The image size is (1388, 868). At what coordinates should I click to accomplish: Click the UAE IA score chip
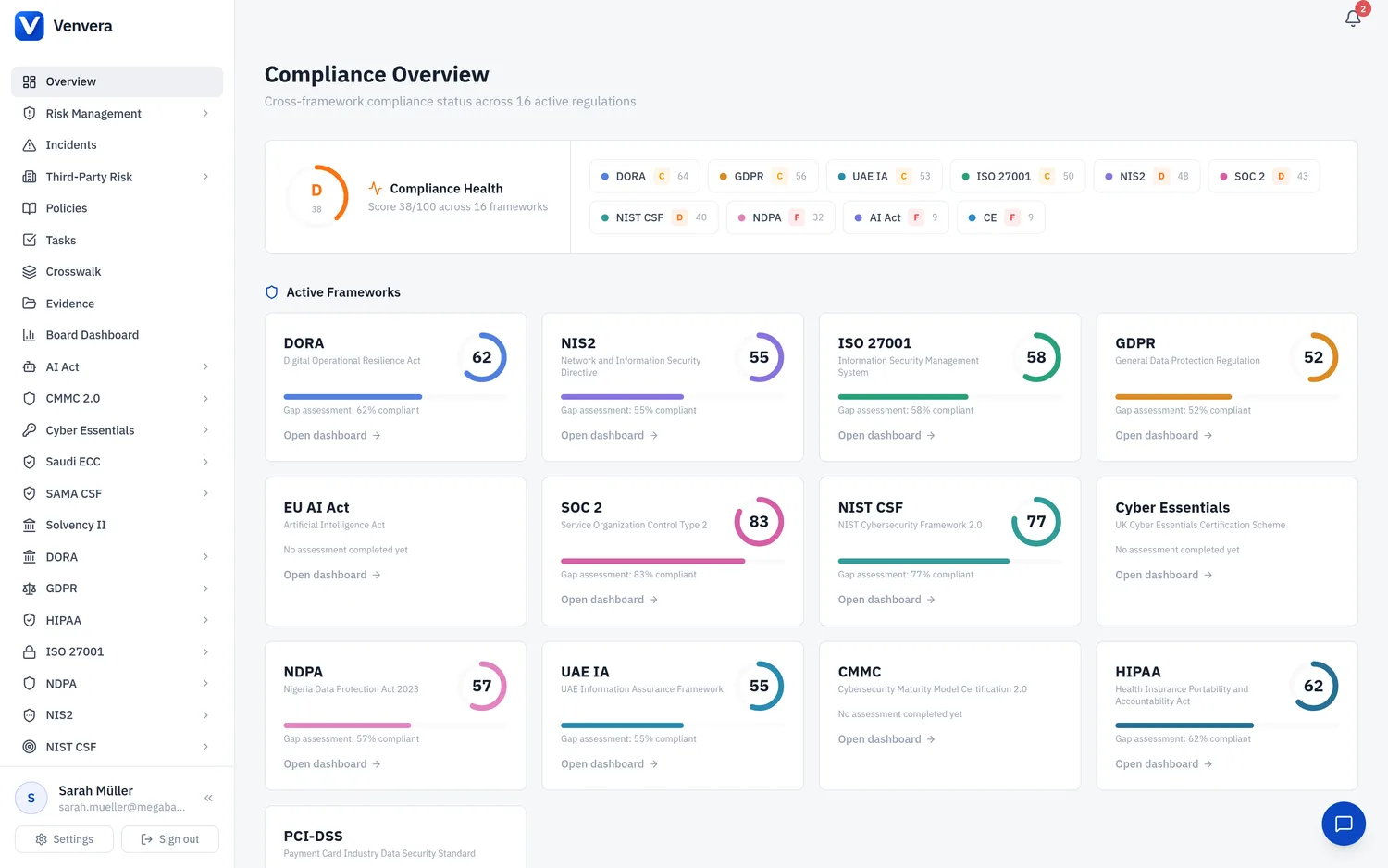tap(885, 177)
